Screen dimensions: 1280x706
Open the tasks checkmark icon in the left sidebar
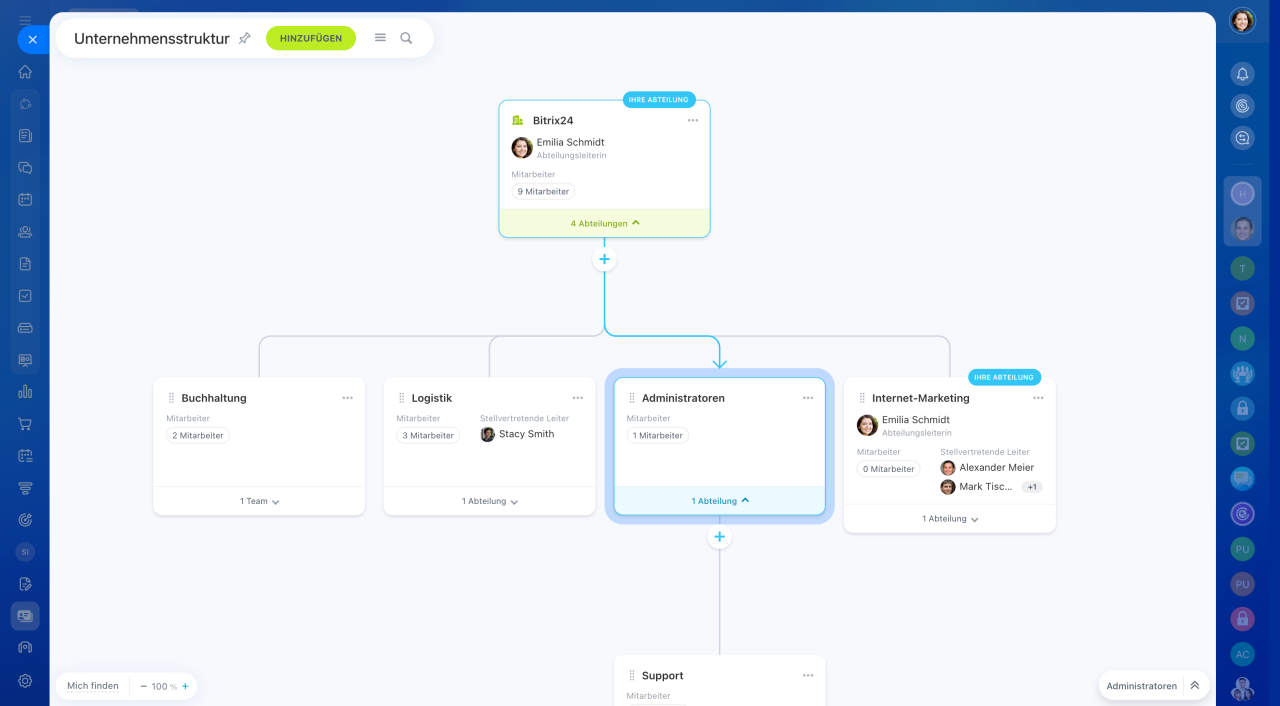[x=25, y=296]
